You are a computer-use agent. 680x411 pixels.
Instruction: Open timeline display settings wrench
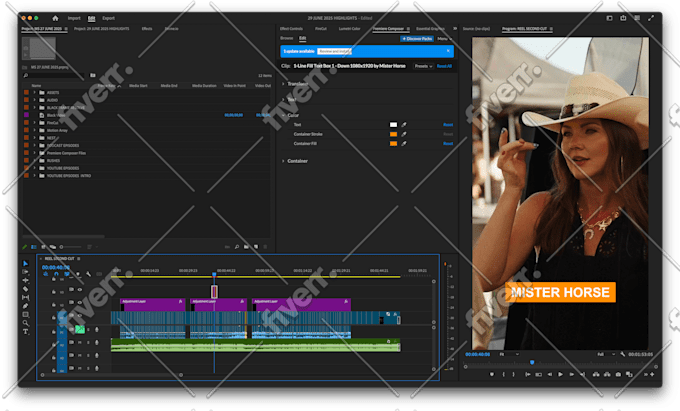coord(88,274)
